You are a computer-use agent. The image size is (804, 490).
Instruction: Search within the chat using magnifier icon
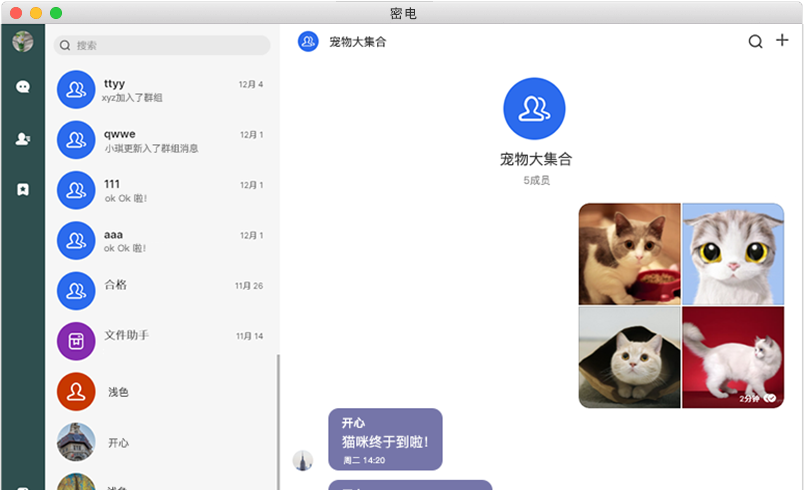pyautogui.click(x=755, y=42)
